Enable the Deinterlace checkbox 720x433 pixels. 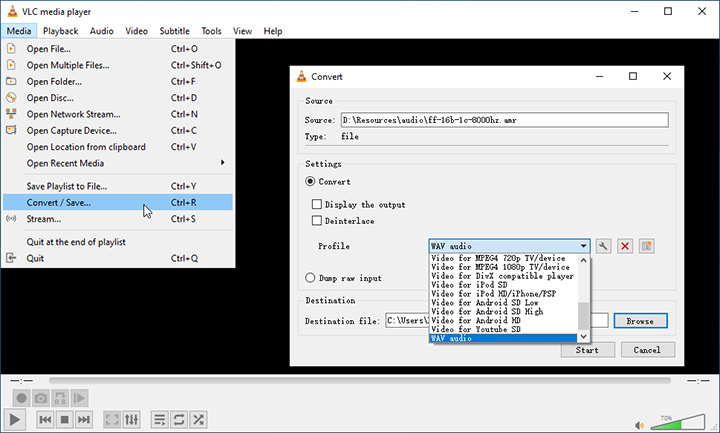(x=318, y=220)
